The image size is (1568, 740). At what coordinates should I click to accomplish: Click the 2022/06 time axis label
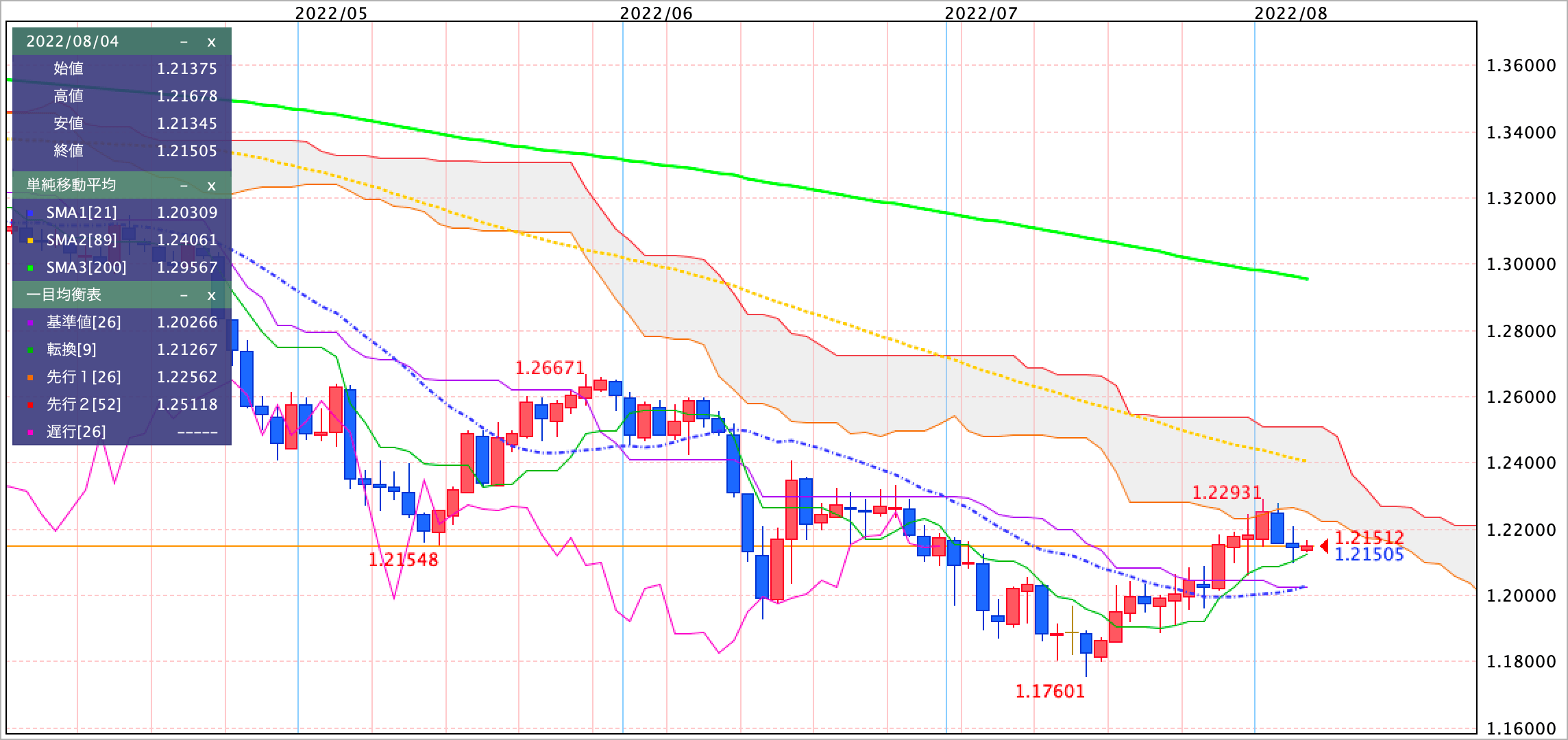click(657, 13)
